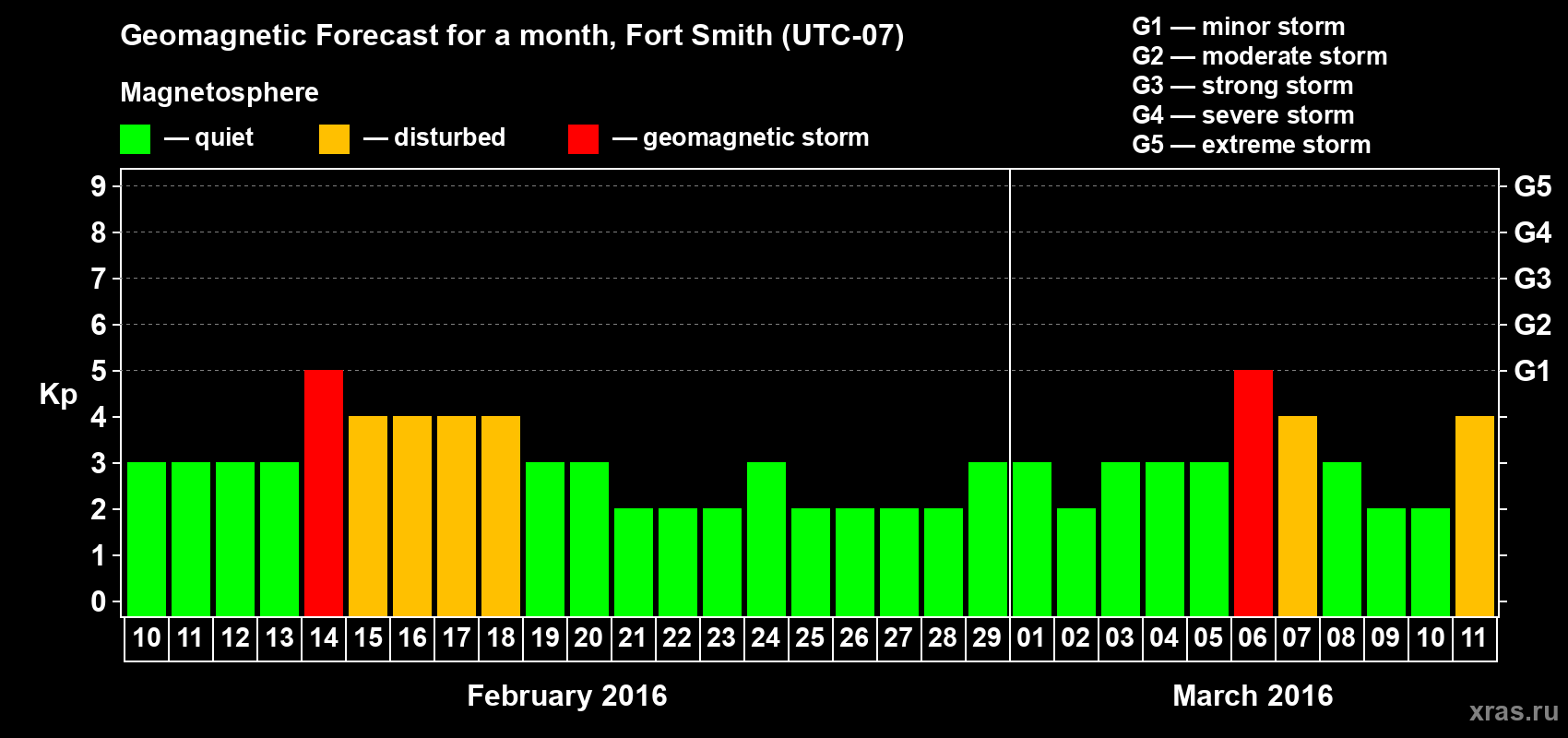Click the 'Magnetosphere' heading
This screenshot has height=738, width=1568.
pyautogui.click(x=220, y=93)
